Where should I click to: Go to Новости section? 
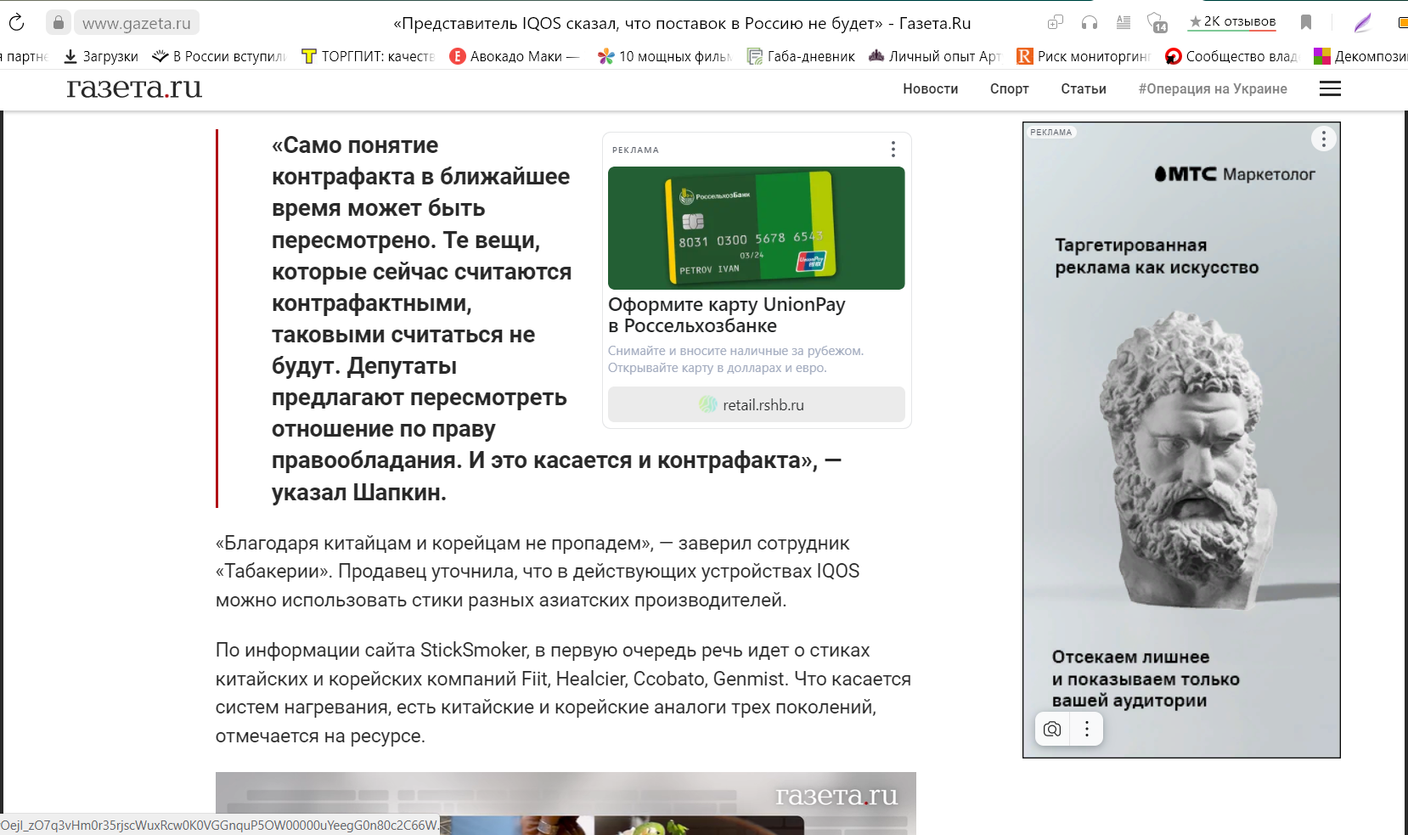[x=930, y=89]
